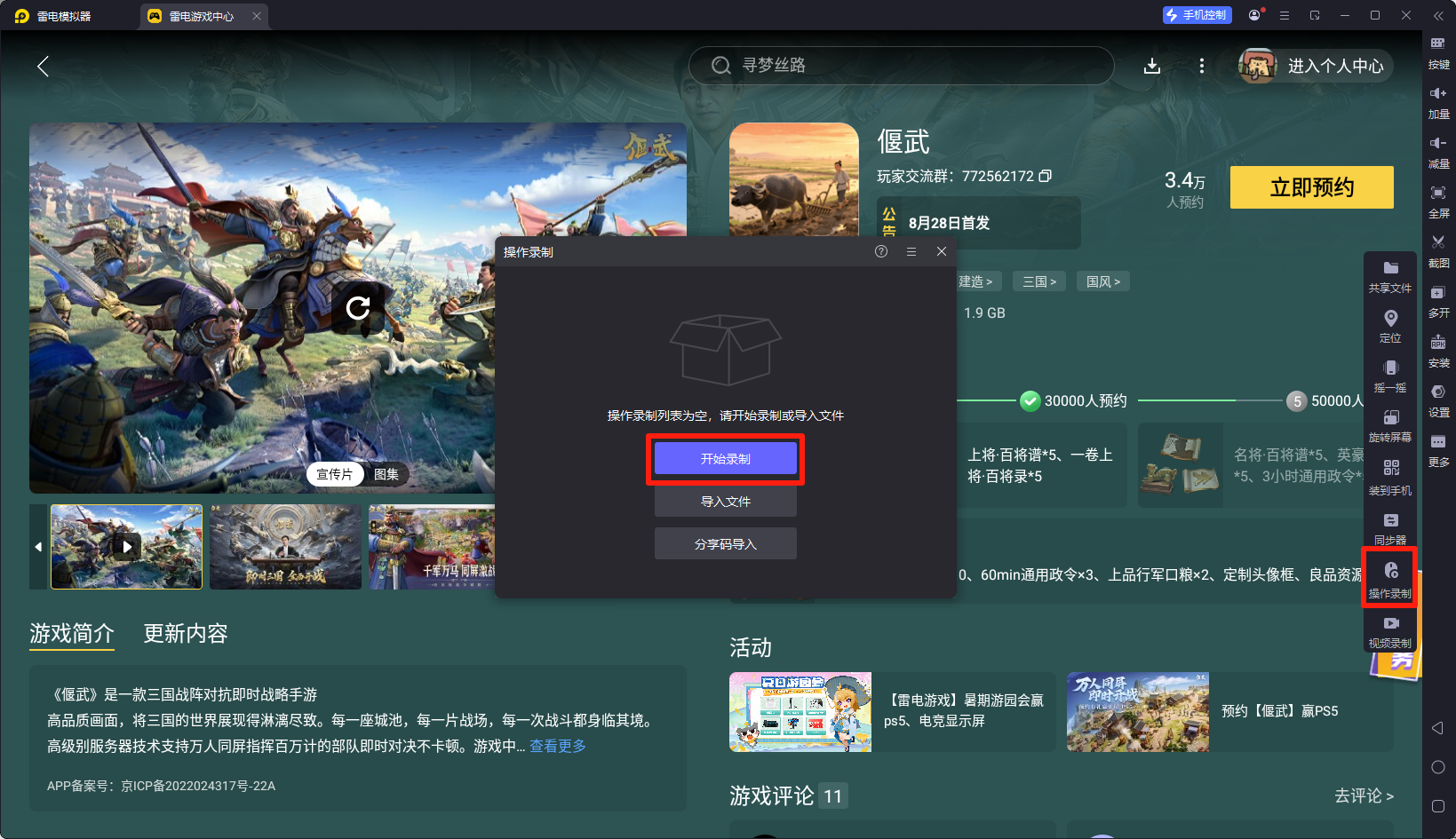Image resolution: width=1456 pixels, height=839 pixels.
Task: Focus the 寻梦丝路 search field
Action: click(x=901, y=66)
